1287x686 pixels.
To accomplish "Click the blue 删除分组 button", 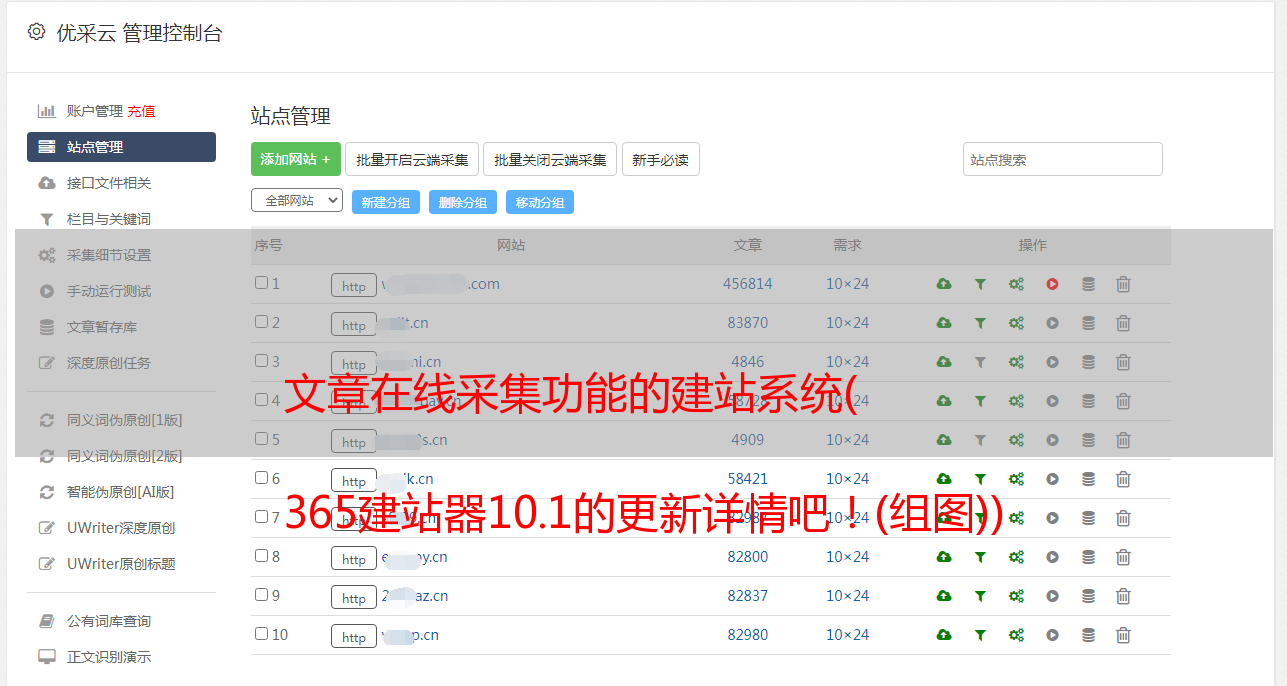I will point(463,202).
